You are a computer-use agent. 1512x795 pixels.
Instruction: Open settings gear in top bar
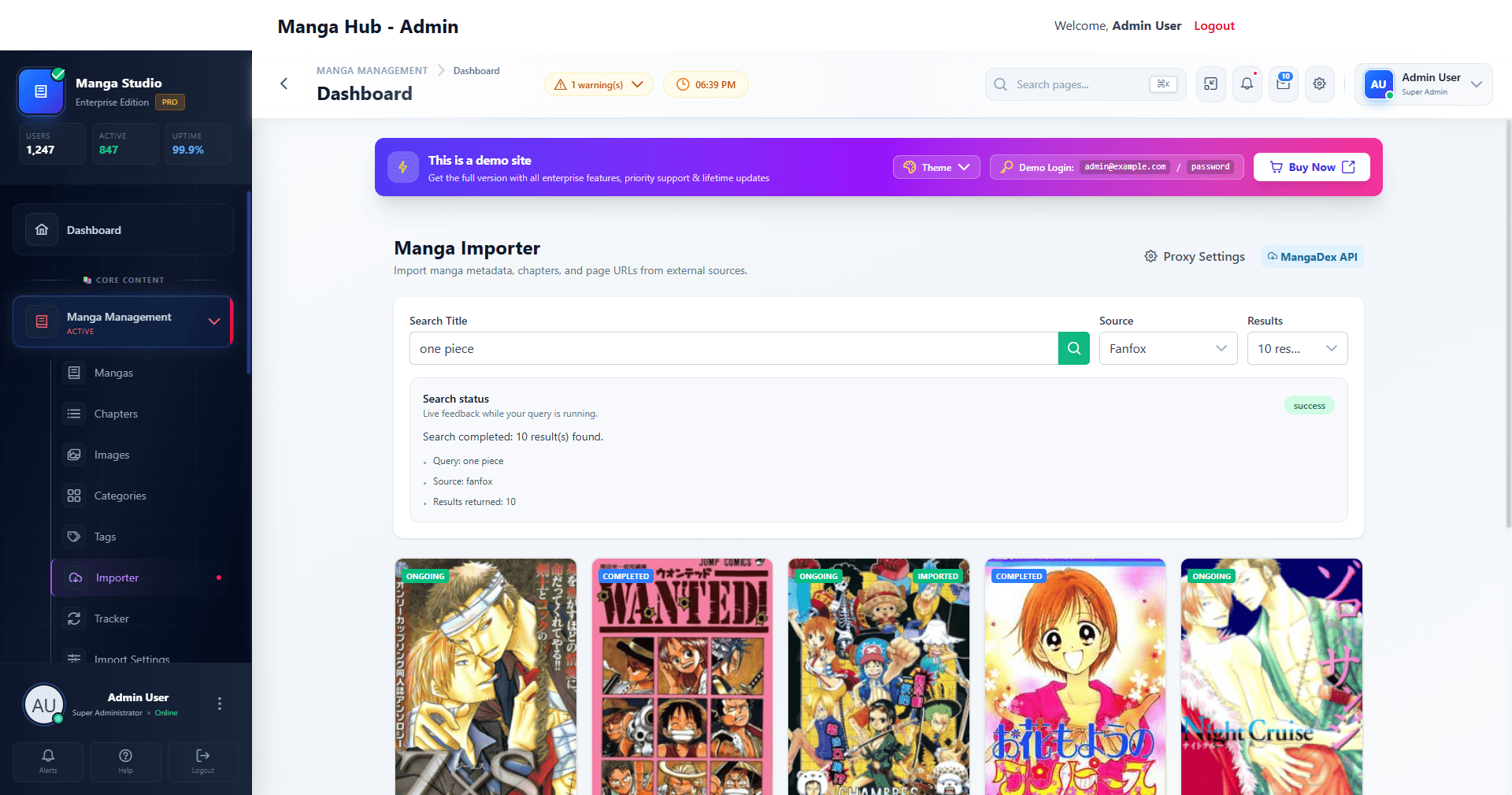pos(1320,84)
